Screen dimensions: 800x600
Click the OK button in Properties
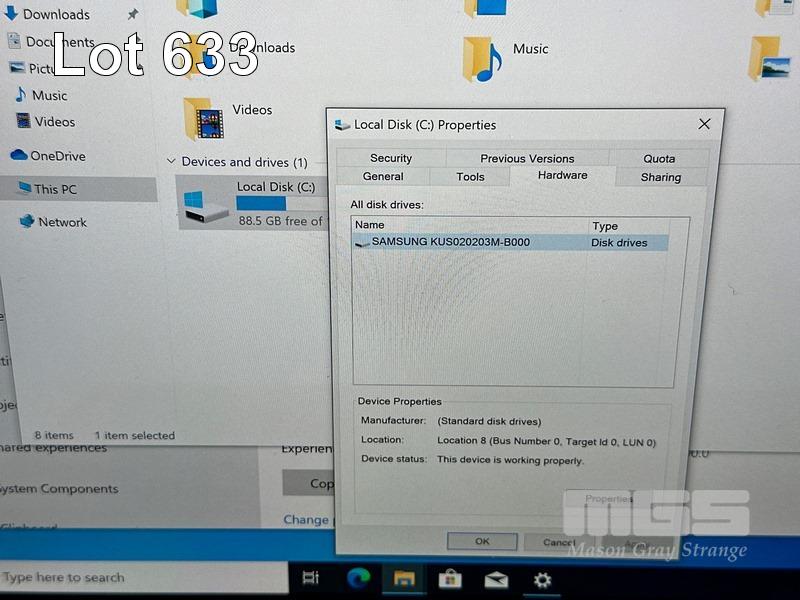[x=482, y=541]
